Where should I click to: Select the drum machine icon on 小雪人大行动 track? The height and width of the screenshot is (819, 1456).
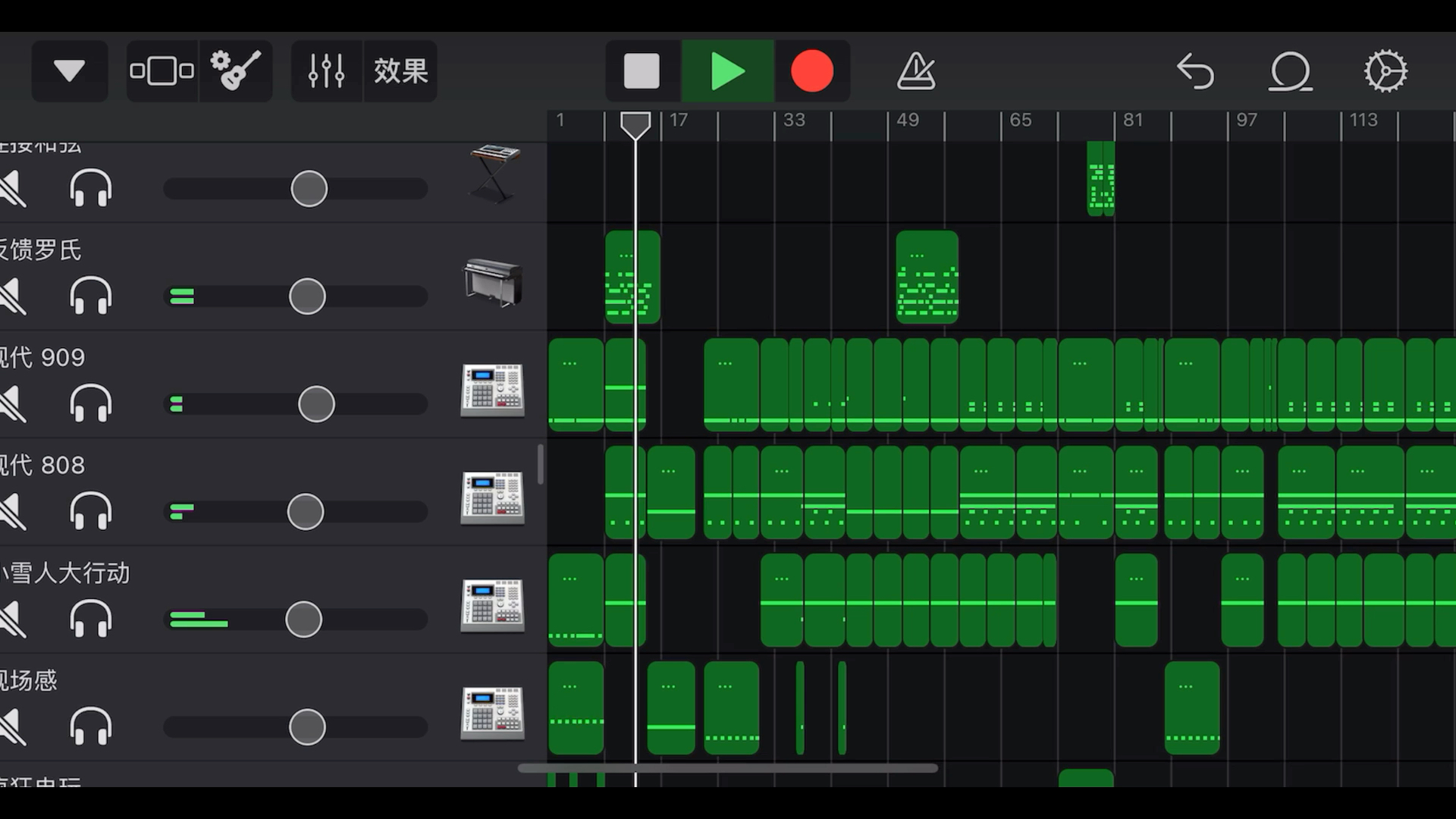point(493,605)
